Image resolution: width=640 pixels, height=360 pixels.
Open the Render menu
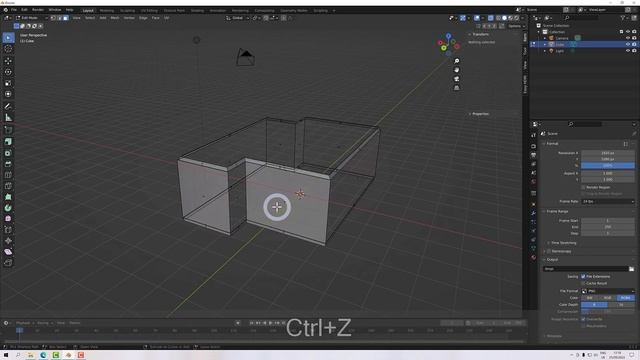coord(38,10)
